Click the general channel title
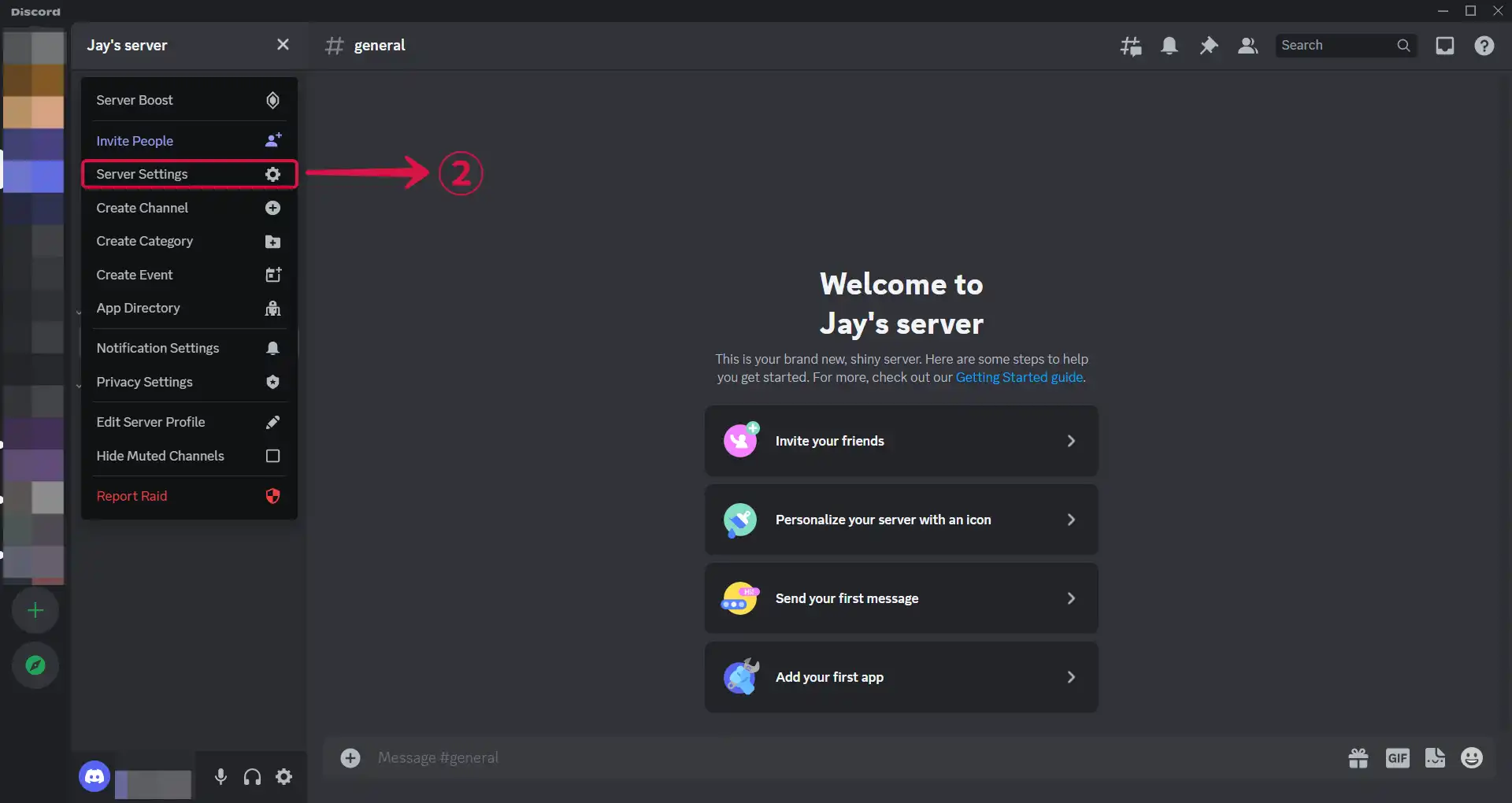The height and width of the screenshot is (803, 1512). (380, 45)
